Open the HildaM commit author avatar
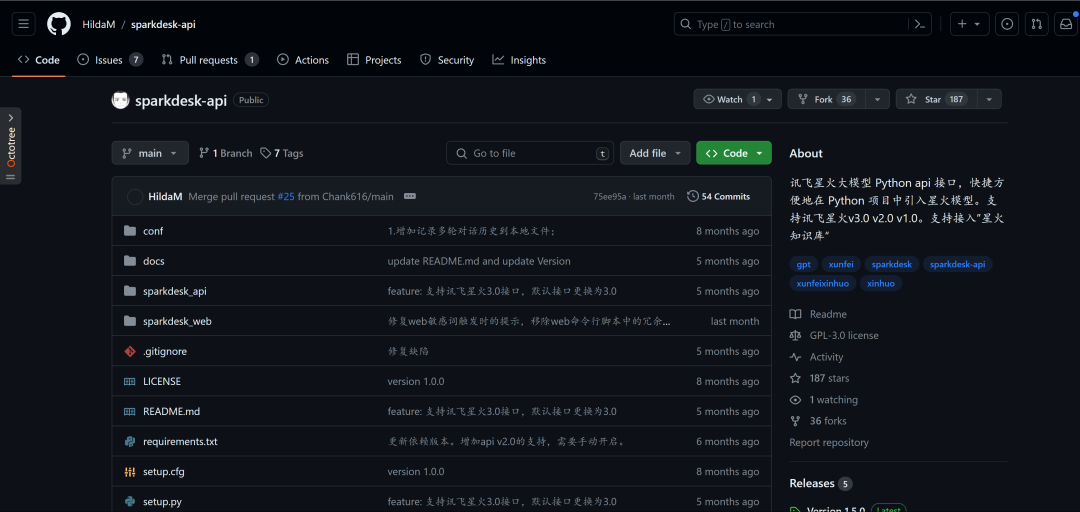The width and height of the screenshot is (1080, 512). 135,196
